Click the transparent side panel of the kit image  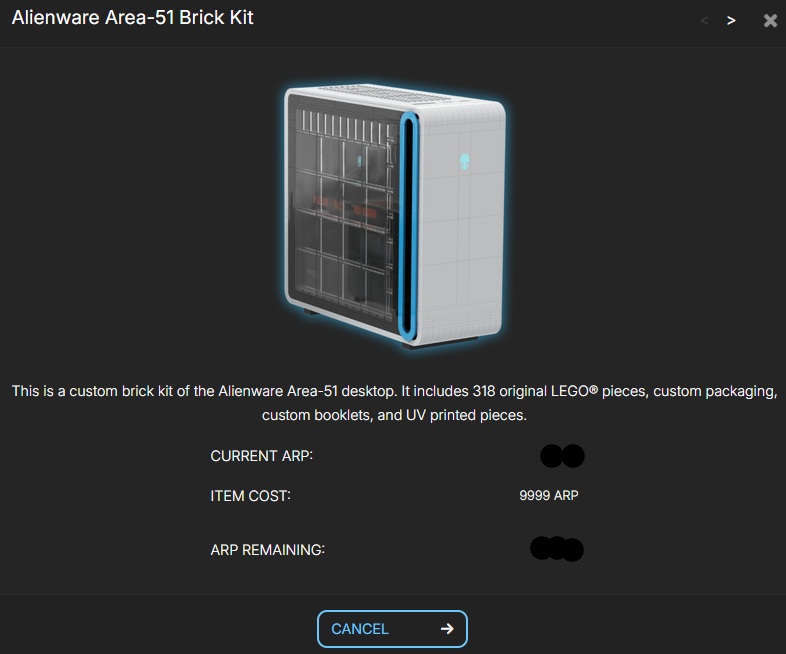pyautogui.click(x=343, y=208)
